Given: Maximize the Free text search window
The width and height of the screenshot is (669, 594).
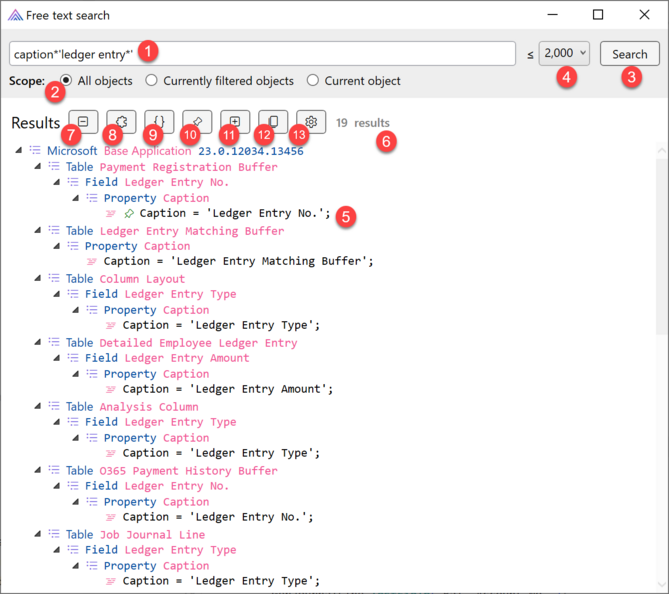Looking at the screenshot, I should pos(598,15).
